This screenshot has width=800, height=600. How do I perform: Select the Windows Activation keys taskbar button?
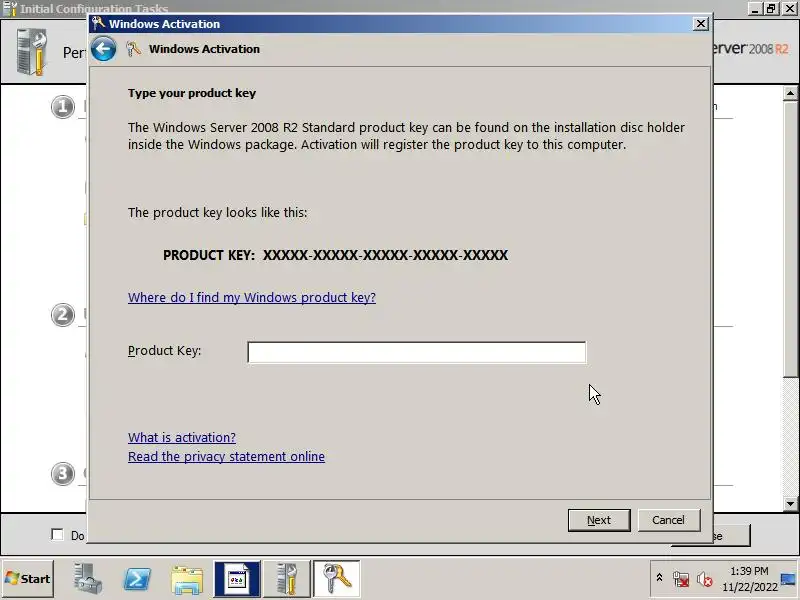coord(336,579)
